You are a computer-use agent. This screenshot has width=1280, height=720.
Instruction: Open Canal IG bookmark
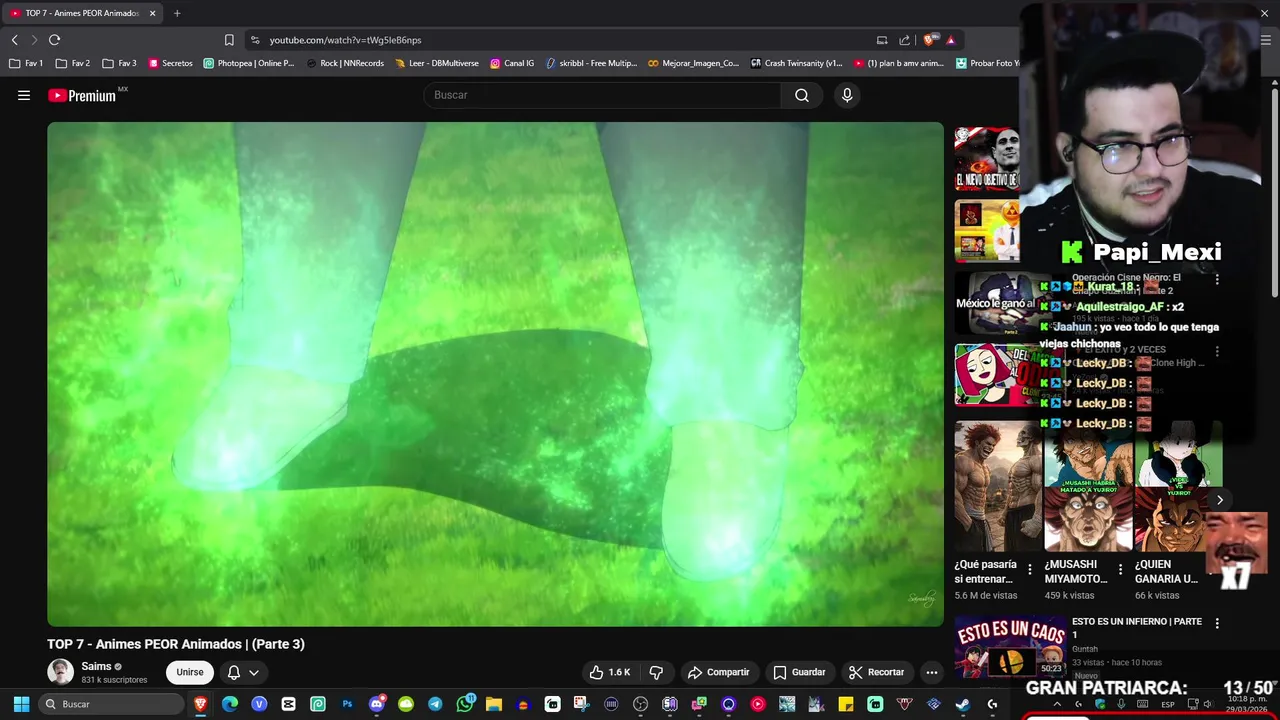pos(512,63)
